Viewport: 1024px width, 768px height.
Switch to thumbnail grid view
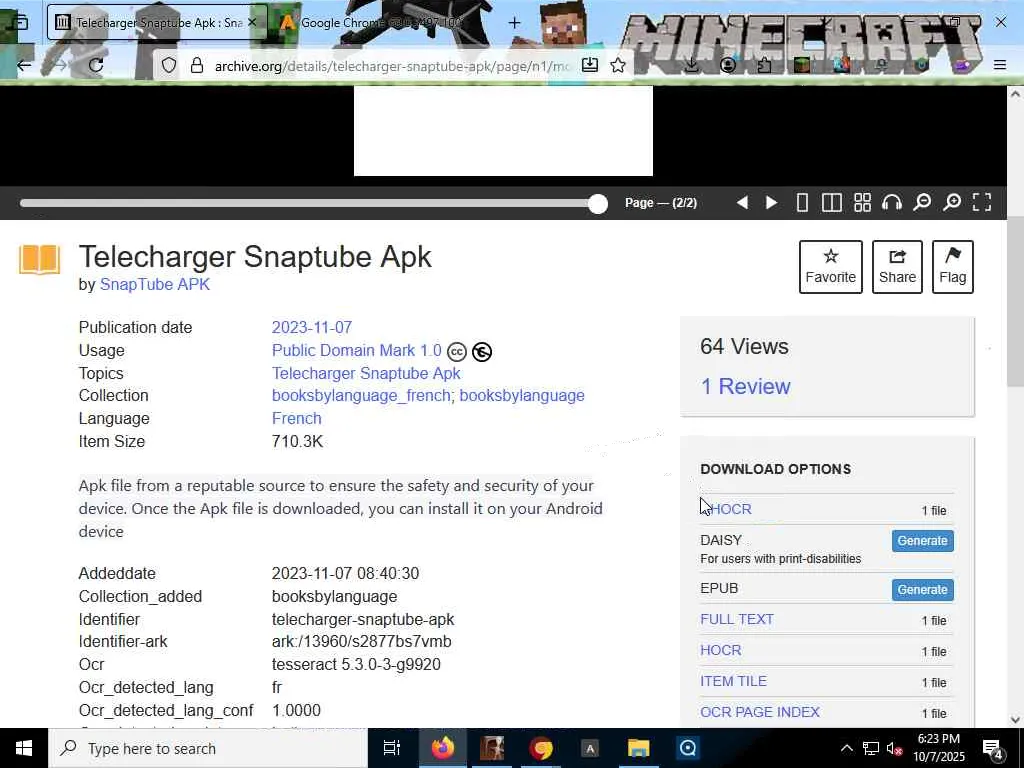tap(862, 202)
